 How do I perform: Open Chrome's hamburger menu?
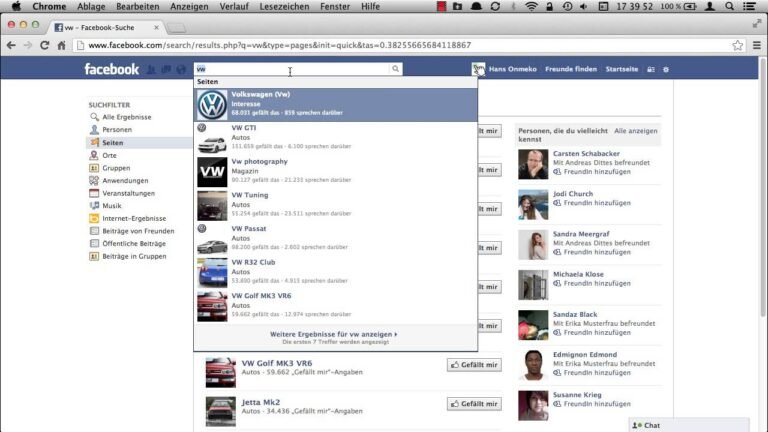pyautogui.click(x=755, y=45)
